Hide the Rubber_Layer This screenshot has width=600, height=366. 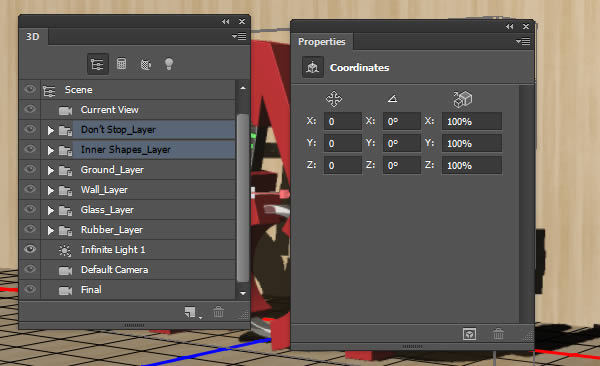pyautogui.click(x=30, y=229)
